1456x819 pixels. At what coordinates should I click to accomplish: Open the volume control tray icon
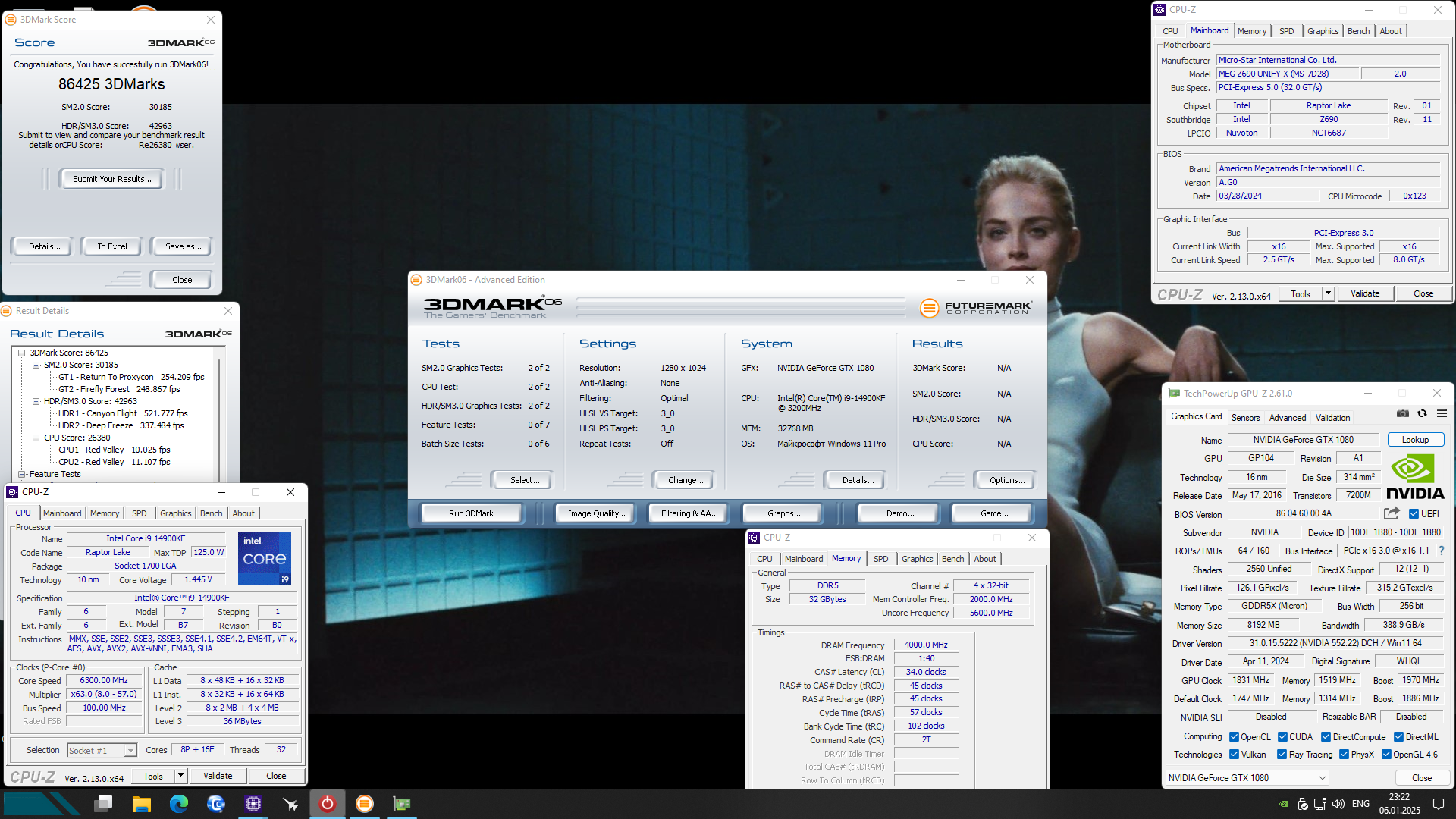point(1338,804)
